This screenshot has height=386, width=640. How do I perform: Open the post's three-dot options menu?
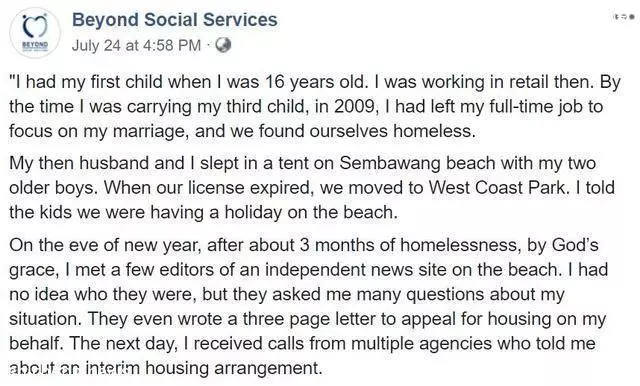[624, 17]
